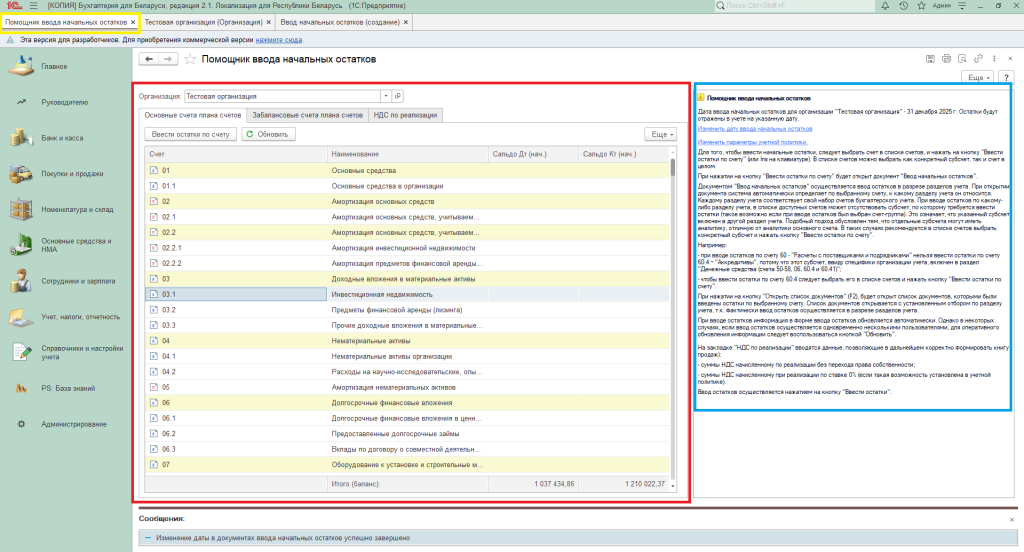Screen dimensions: 1024x552
Task: Open Банк и касса section
Action: tap(62, 137)
